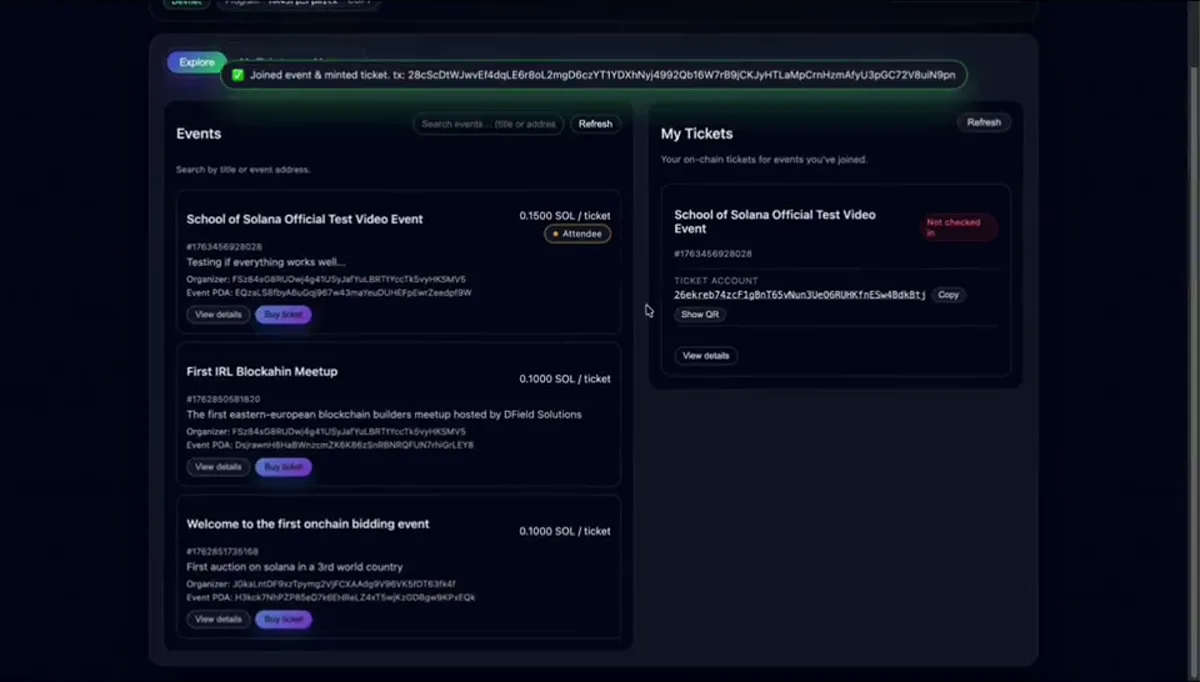
Task: Select event ID #1762851735168
Action: point(222,551)
